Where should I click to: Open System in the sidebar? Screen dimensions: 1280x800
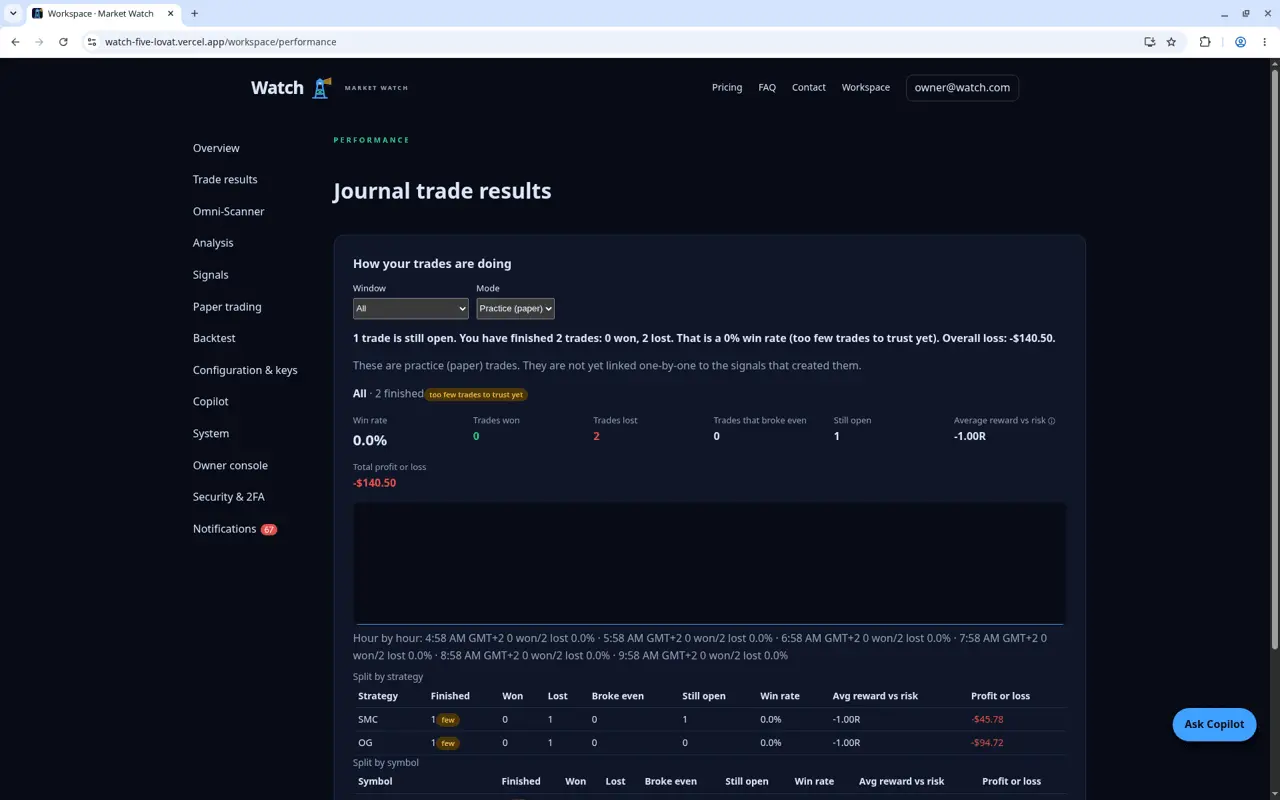tap(211, 434)
